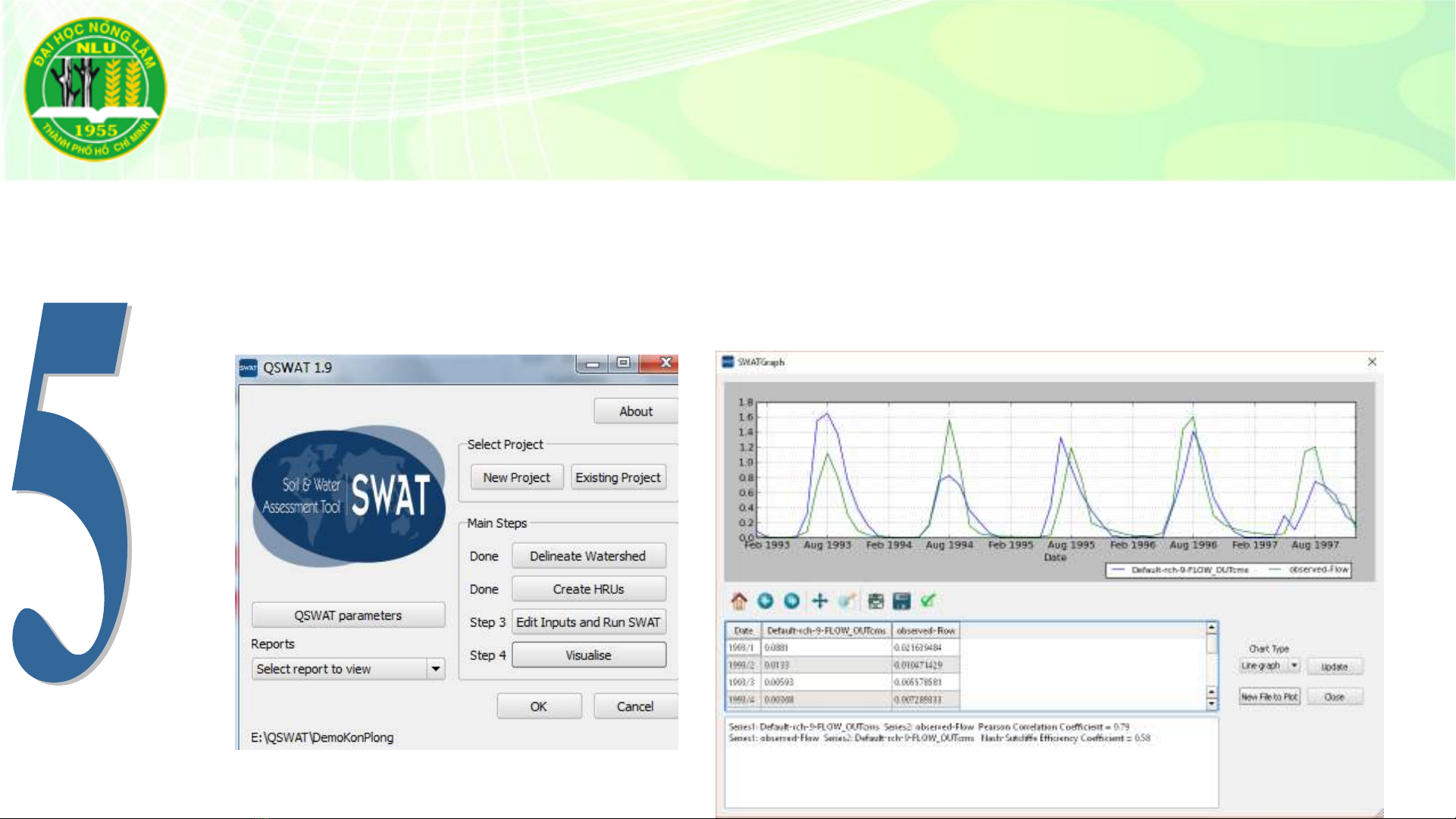
Task: Select the 1993/1 date row in table
Action: coord(744,648)
